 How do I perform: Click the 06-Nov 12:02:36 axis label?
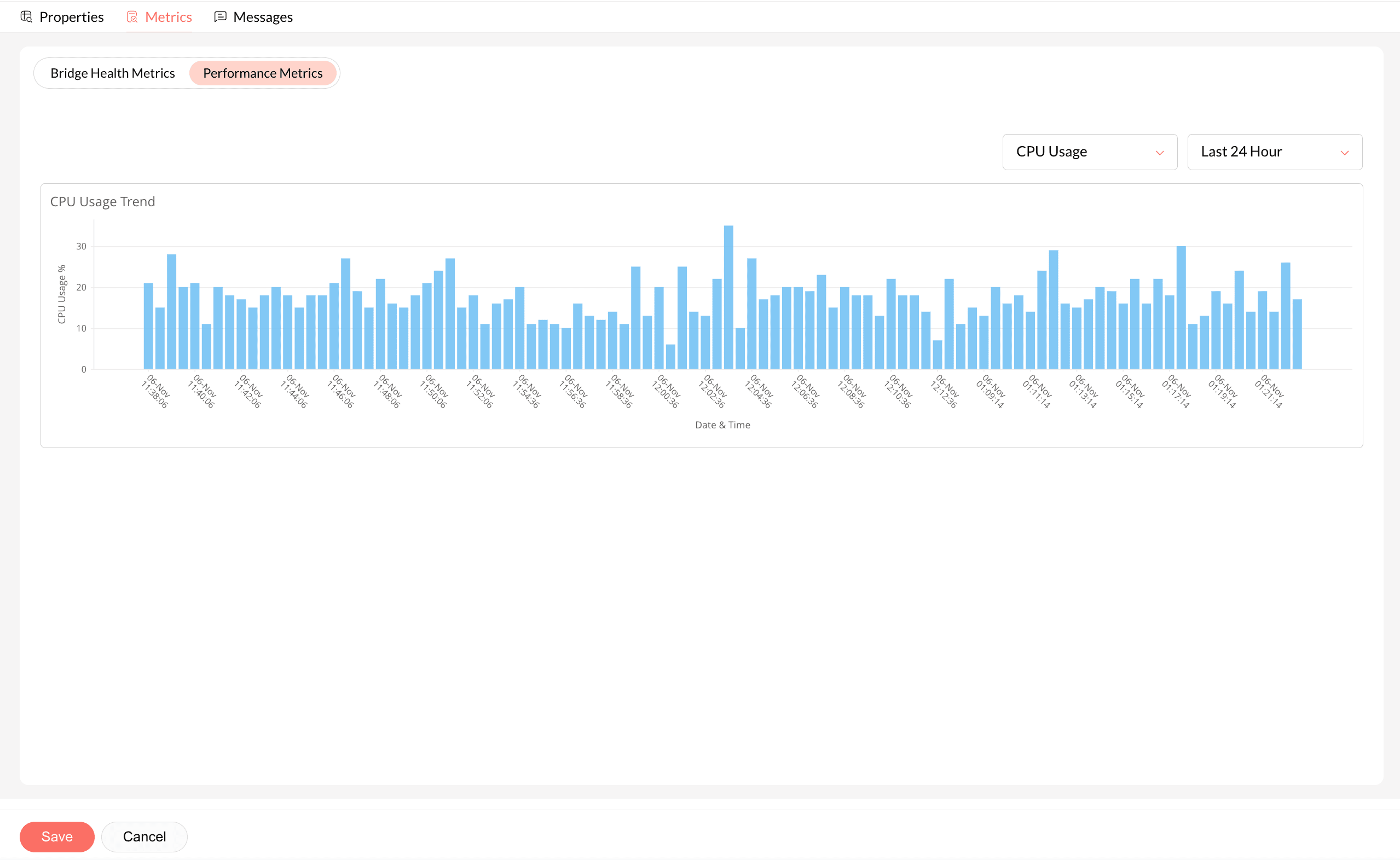pos(712,391)
